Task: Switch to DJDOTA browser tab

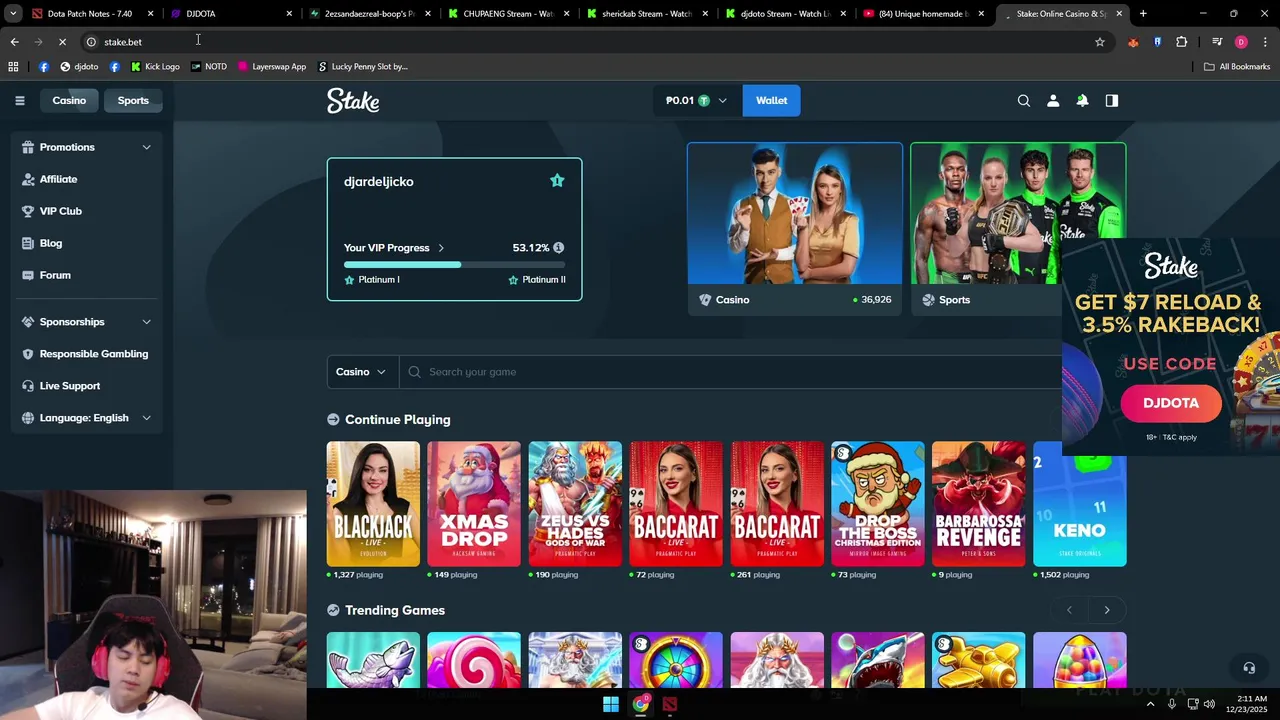Action: tap(230, 14)
